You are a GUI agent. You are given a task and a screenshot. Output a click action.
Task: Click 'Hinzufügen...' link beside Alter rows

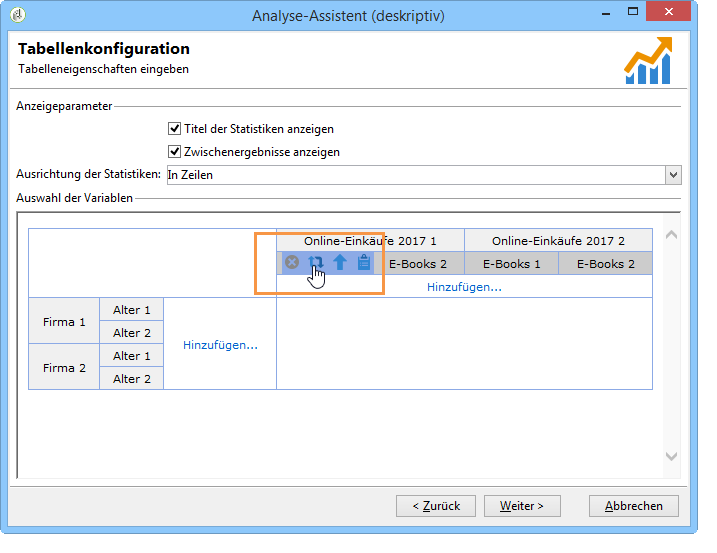[x=220, y=345]
